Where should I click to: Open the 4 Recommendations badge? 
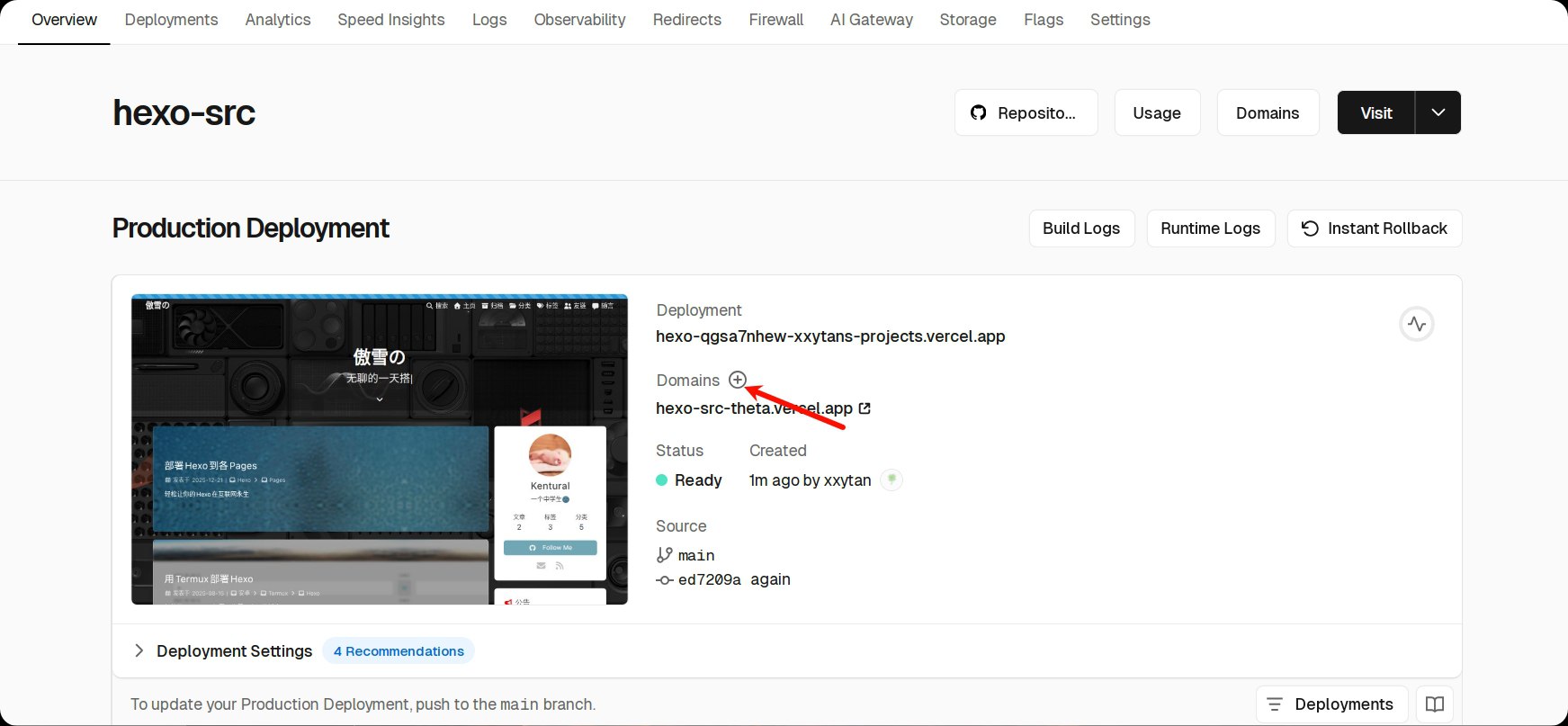tap(399, 651)
